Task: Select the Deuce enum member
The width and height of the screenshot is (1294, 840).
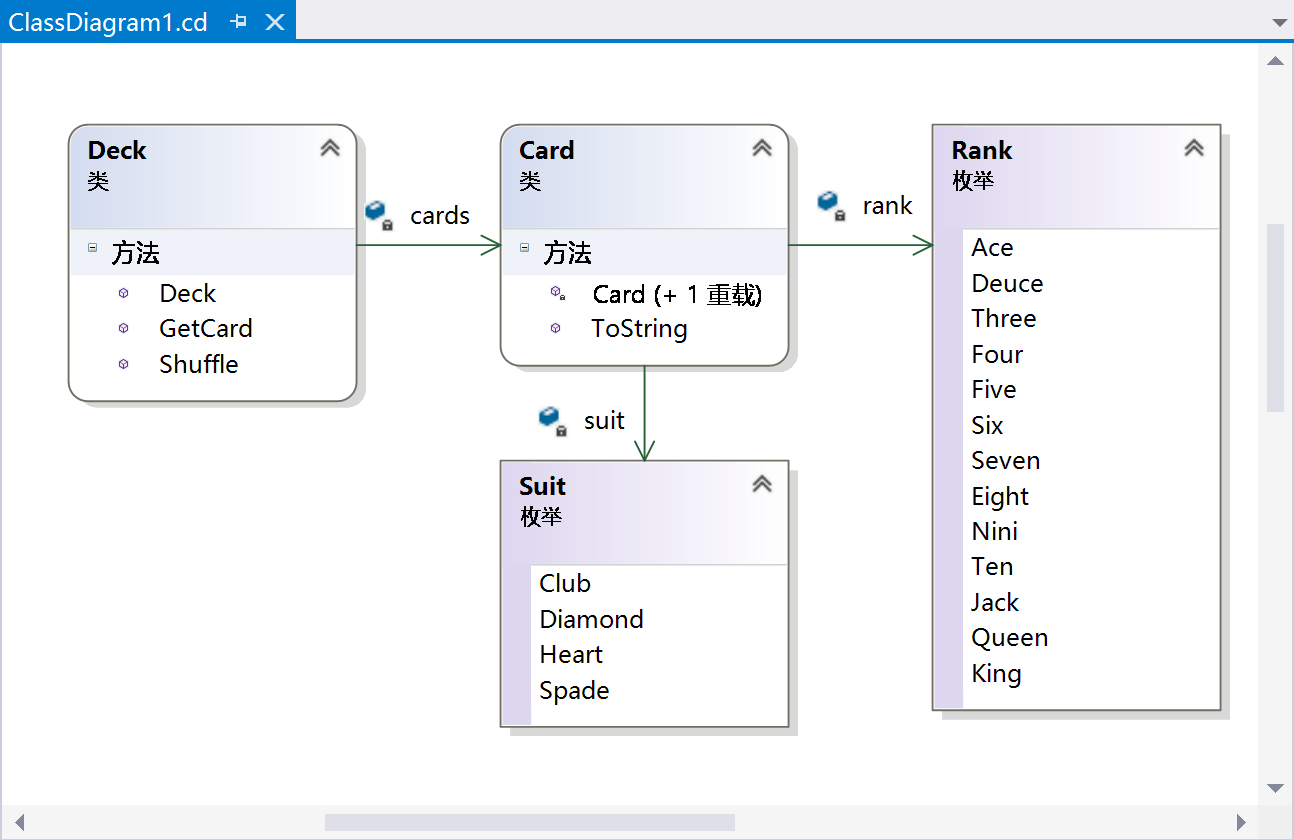Action: click(1007, 283)
